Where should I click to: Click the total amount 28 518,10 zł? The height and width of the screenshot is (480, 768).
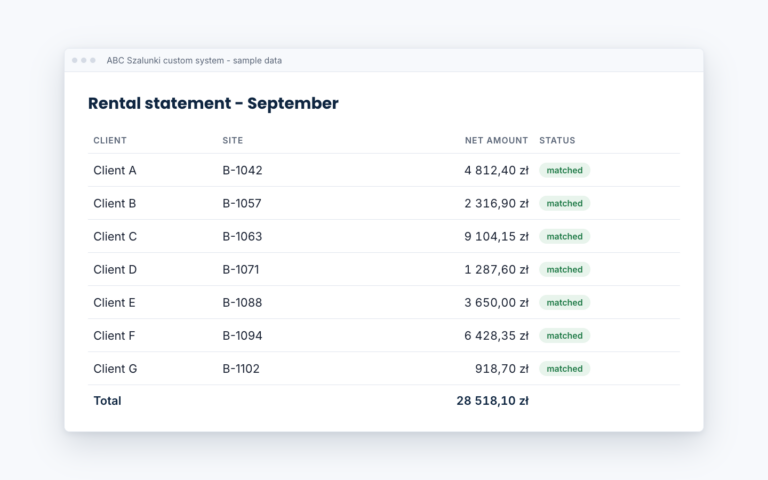click(x=493, y=401)
